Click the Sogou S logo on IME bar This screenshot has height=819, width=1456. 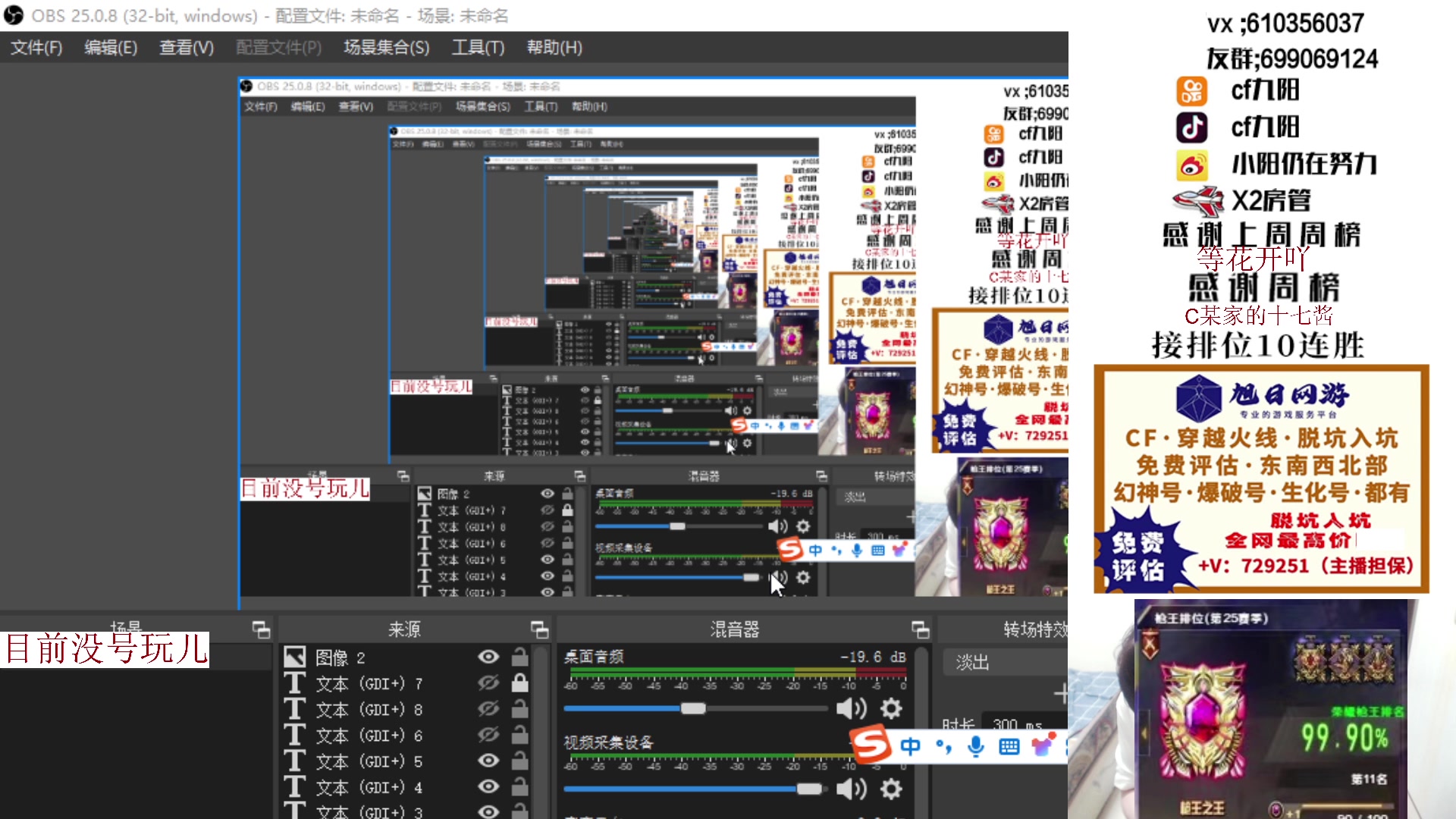(x=871, y=745)
